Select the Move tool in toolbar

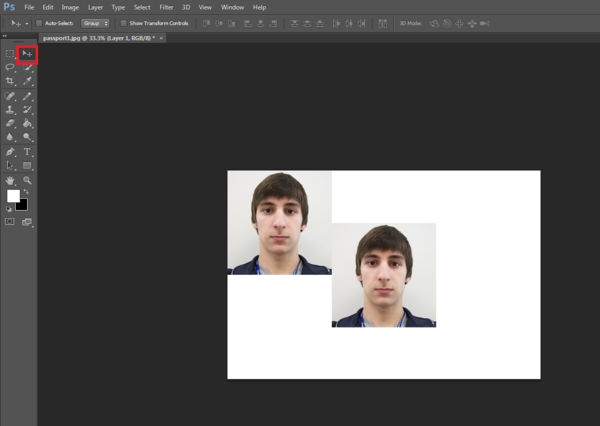(27, 54)
